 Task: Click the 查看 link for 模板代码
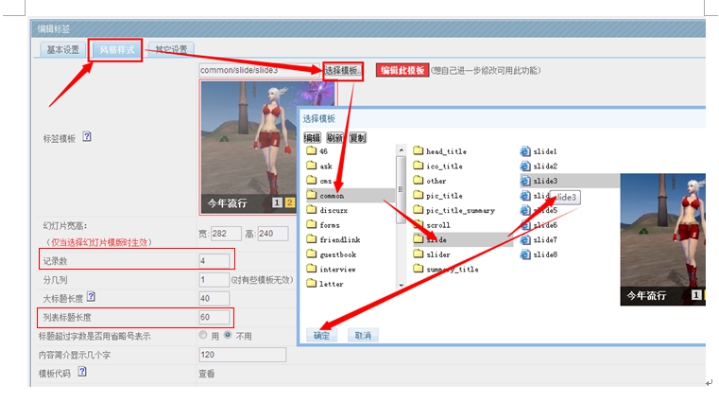click(206, 373)
